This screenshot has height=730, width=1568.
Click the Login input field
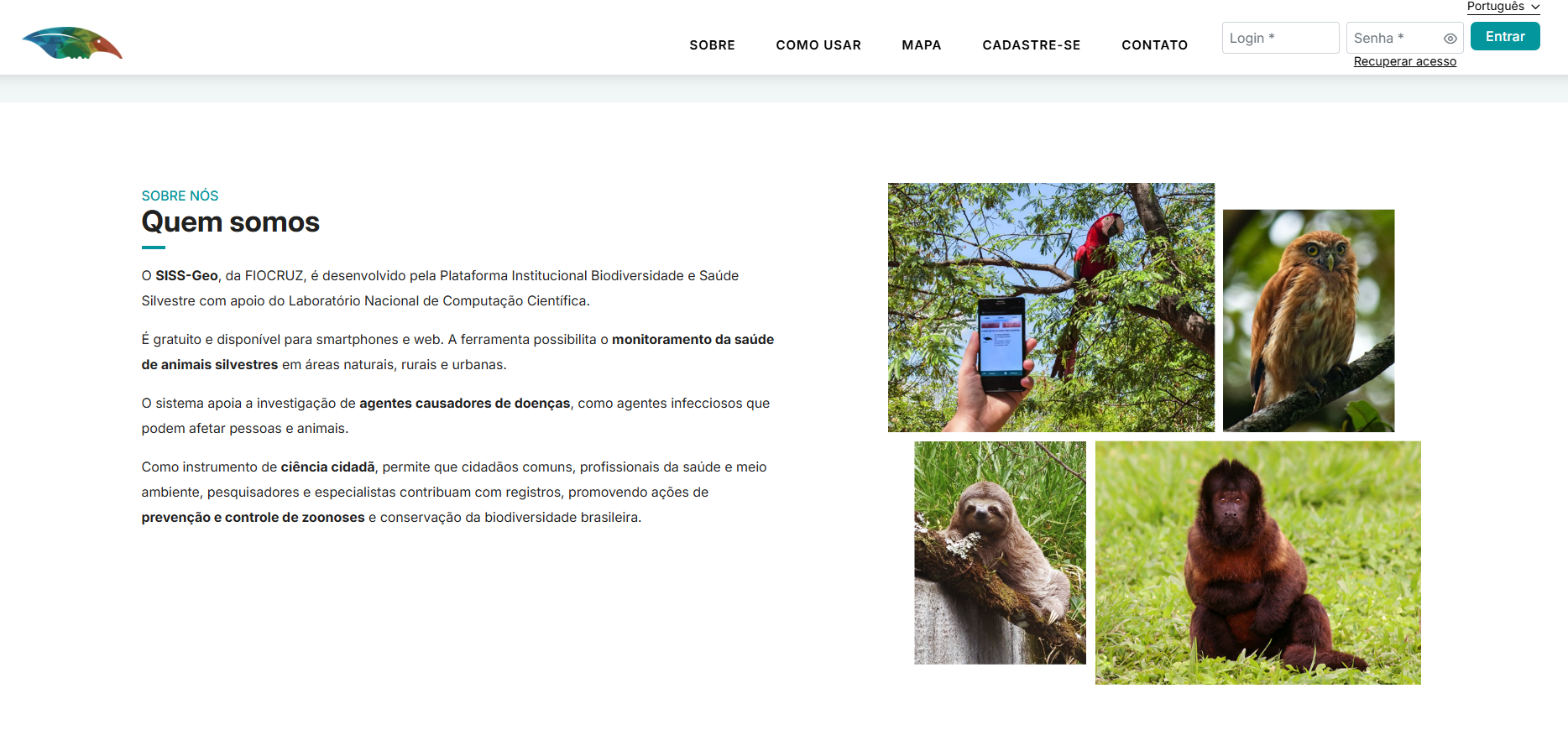[x=1280, y=38]
